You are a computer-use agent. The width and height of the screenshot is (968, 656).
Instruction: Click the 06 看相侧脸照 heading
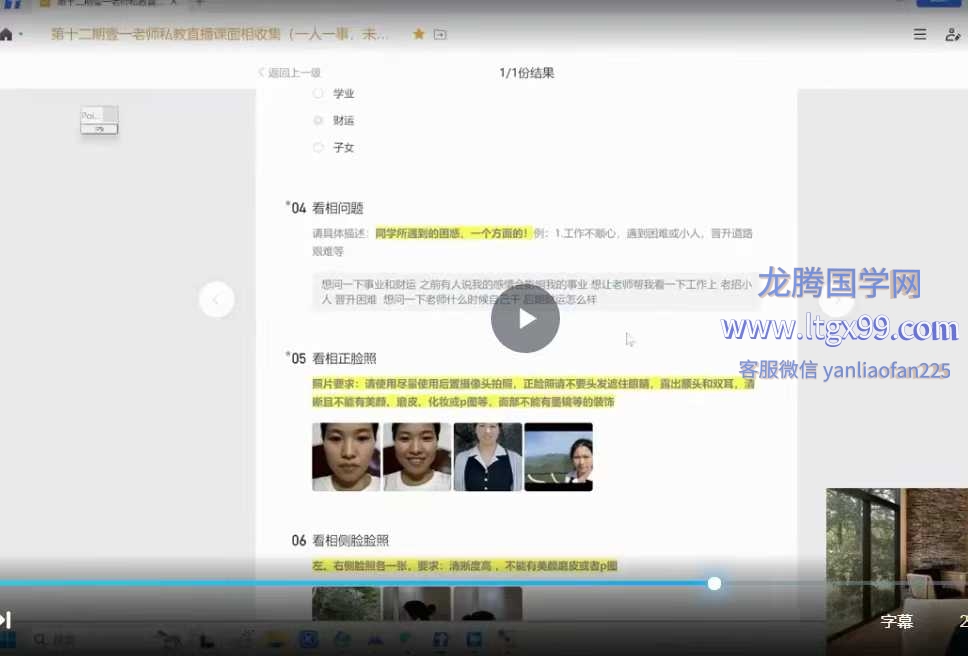pyautogui.click(x=340, y=541)
